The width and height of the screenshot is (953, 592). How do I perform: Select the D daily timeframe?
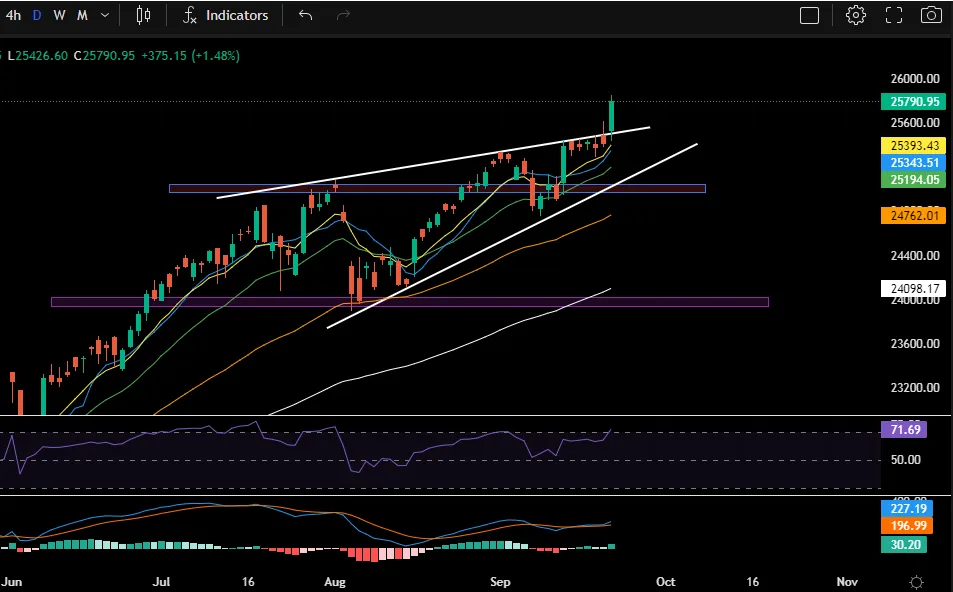point(37,15)
